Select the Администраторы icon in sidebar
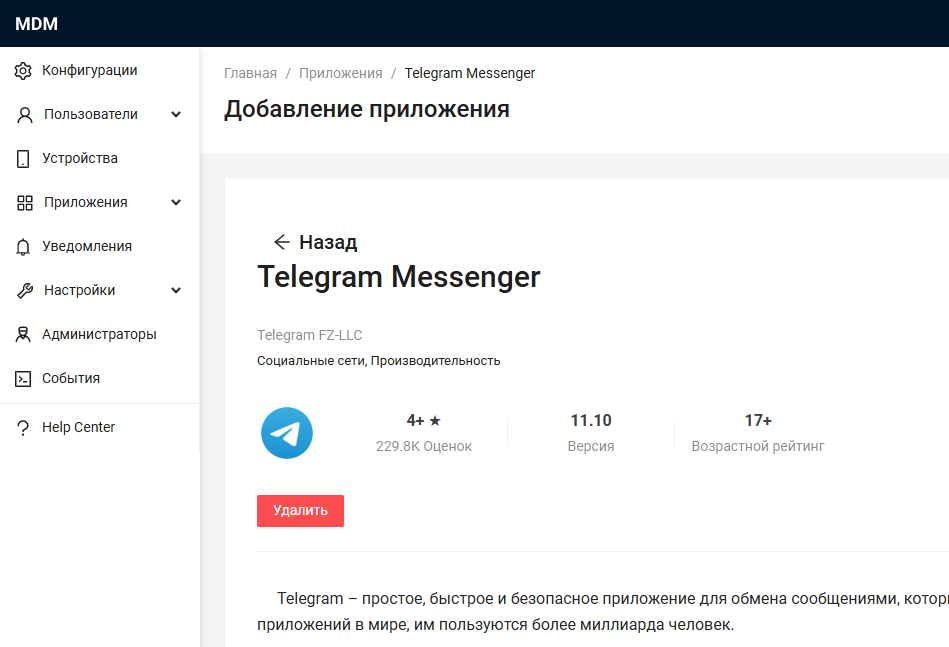This screenshot has height=647, width=949. (x=23, y=335)
